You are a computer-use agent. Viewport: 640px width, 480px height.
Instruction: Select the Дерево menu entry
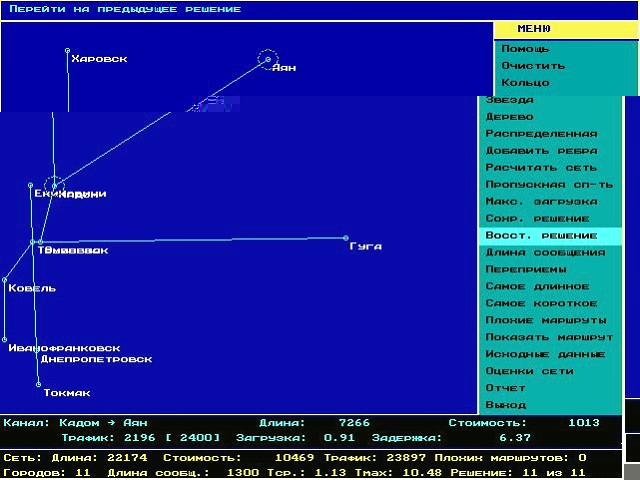click(x=509, y=117)
